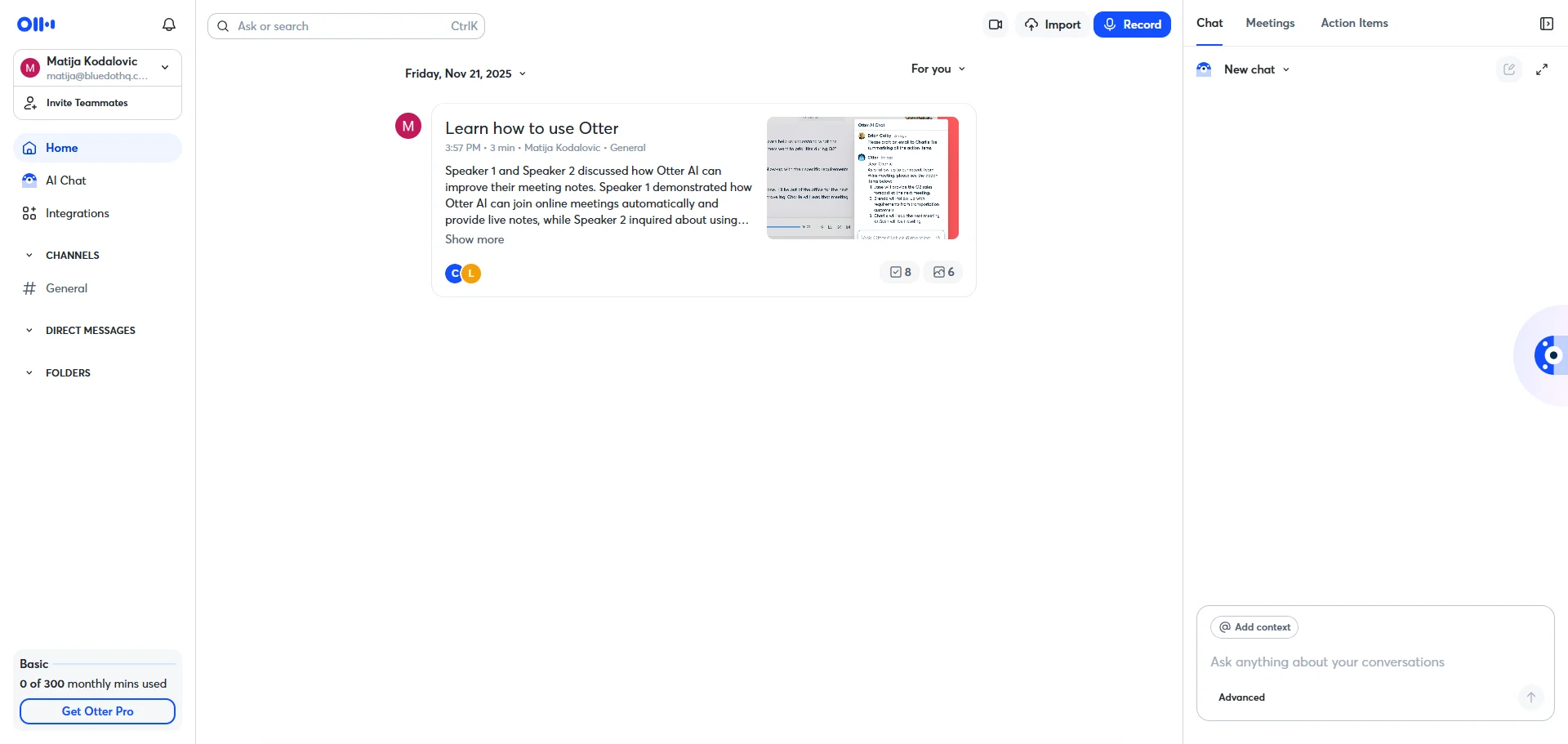Click the Basic plan label
Image resolution: width=1568 pixels, height=744 pixels.
(x=34, y=664)
